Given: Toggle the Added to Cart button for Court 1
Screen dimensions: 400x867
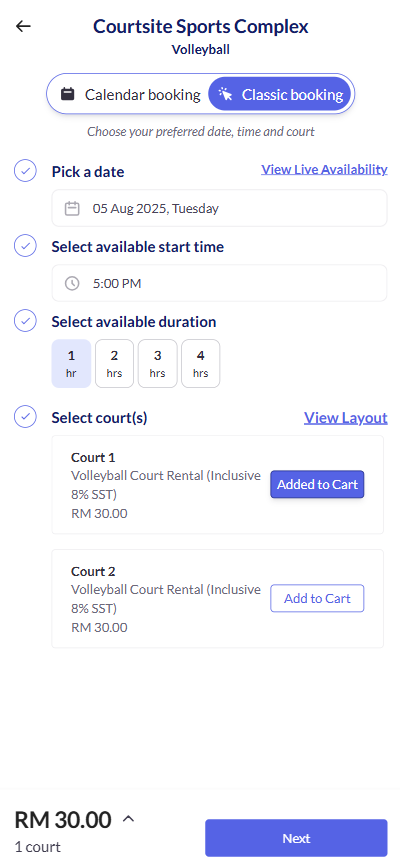Looking at the screenshot, I should [x=317, y=484].
